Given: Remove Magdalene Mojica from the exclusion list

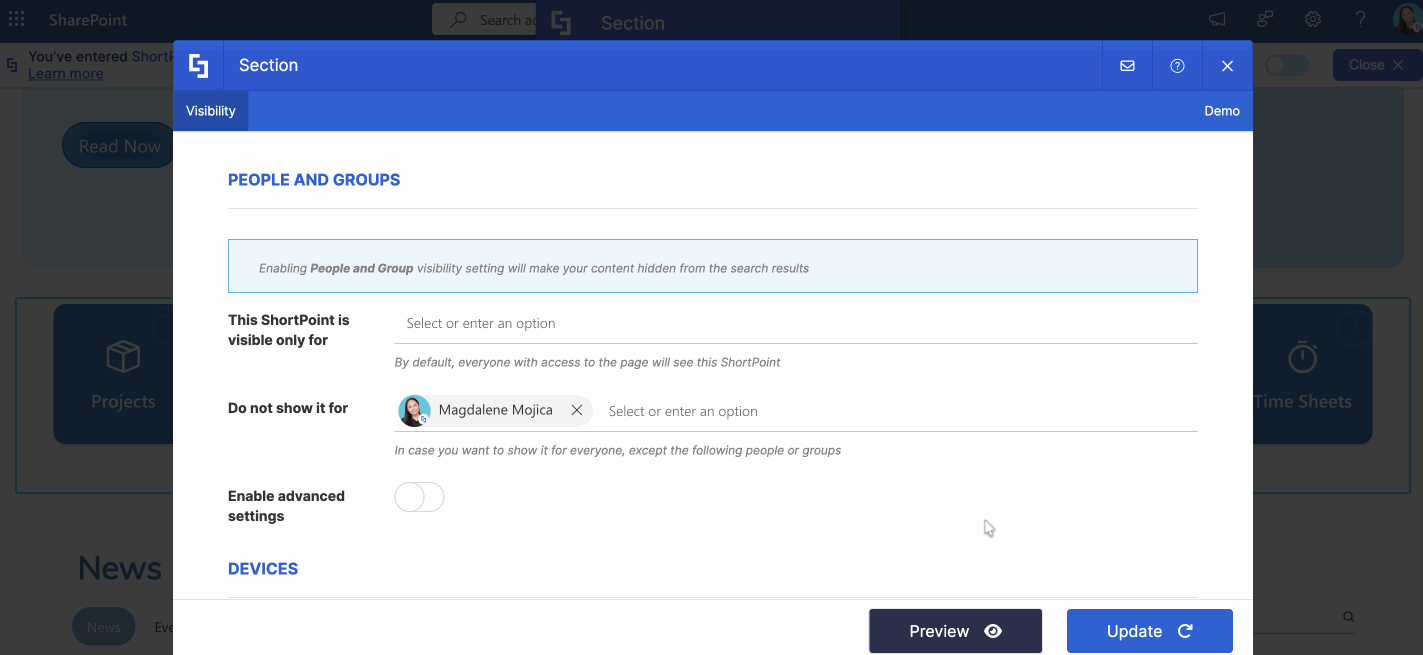Looking at the screenshot, I should point(577,409).
